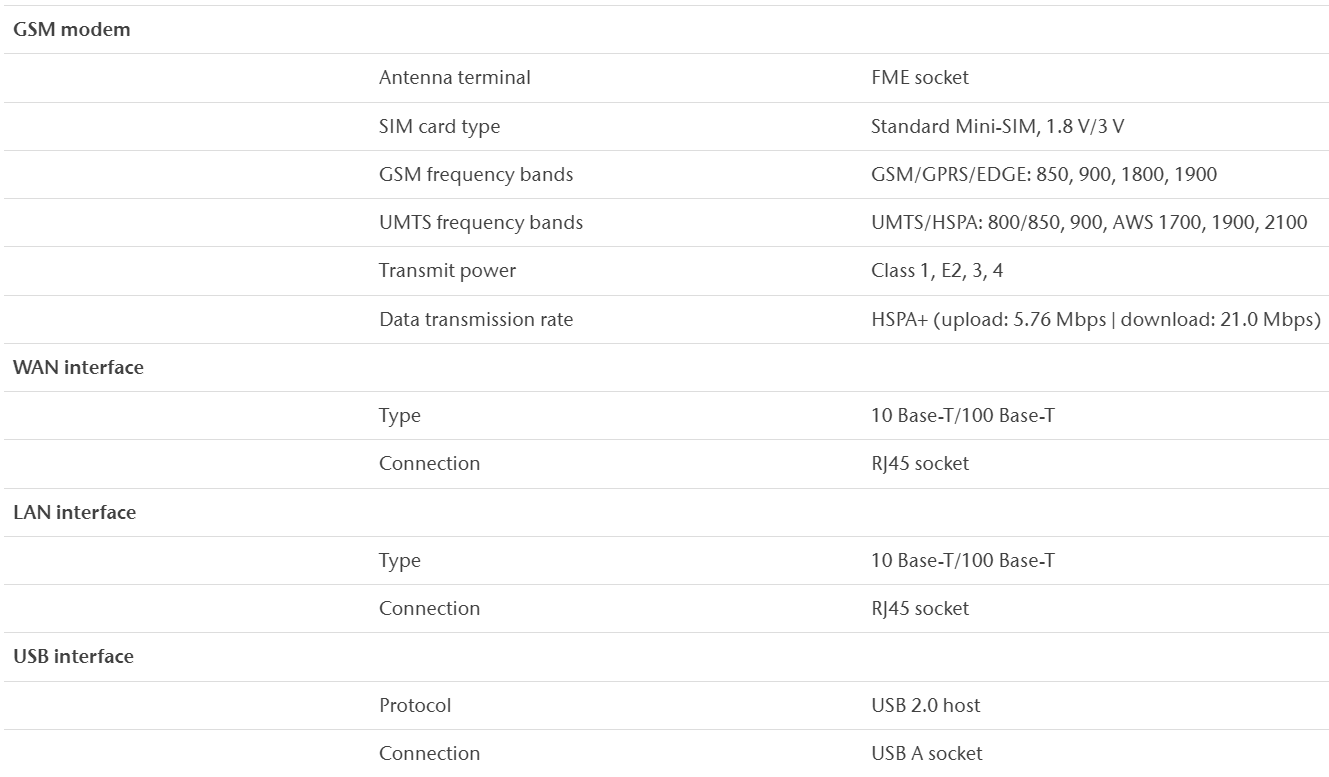Click the Standard Mini-SIM value text
Screen dimensions: 1329x777
pyautogui.click(x=1005, y=126)
